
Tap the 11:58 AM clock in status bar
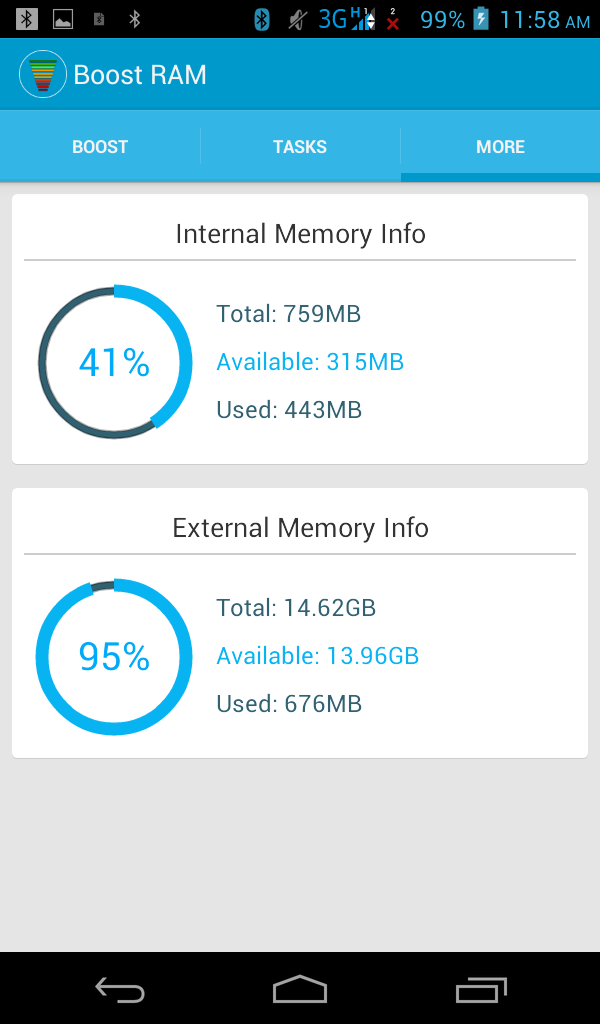tap(544, 19)
